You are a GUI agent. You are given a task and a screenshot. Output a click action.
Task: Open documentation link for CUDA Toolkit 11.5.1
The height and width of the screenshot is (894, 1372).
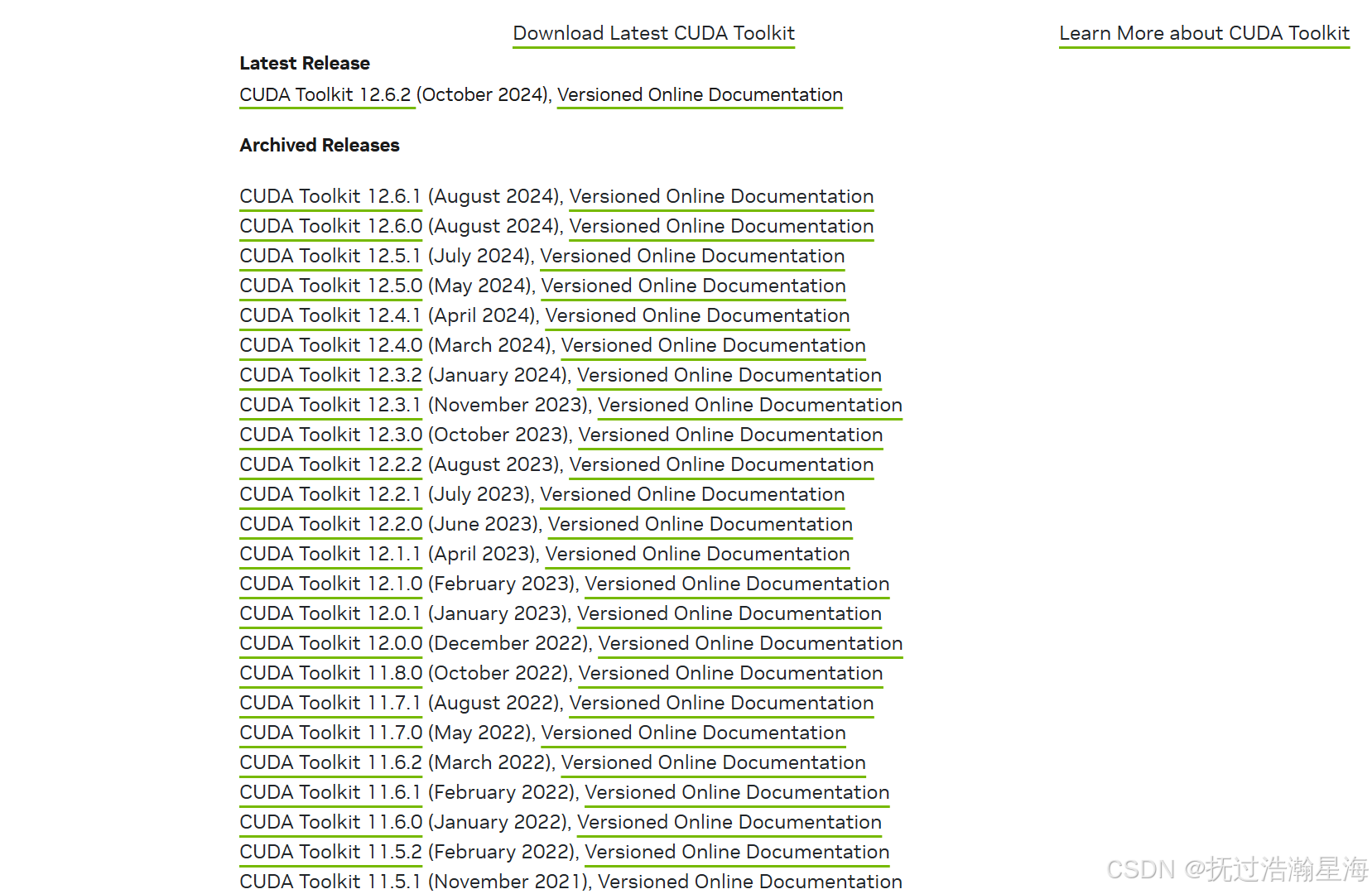[x=749, y=882]
